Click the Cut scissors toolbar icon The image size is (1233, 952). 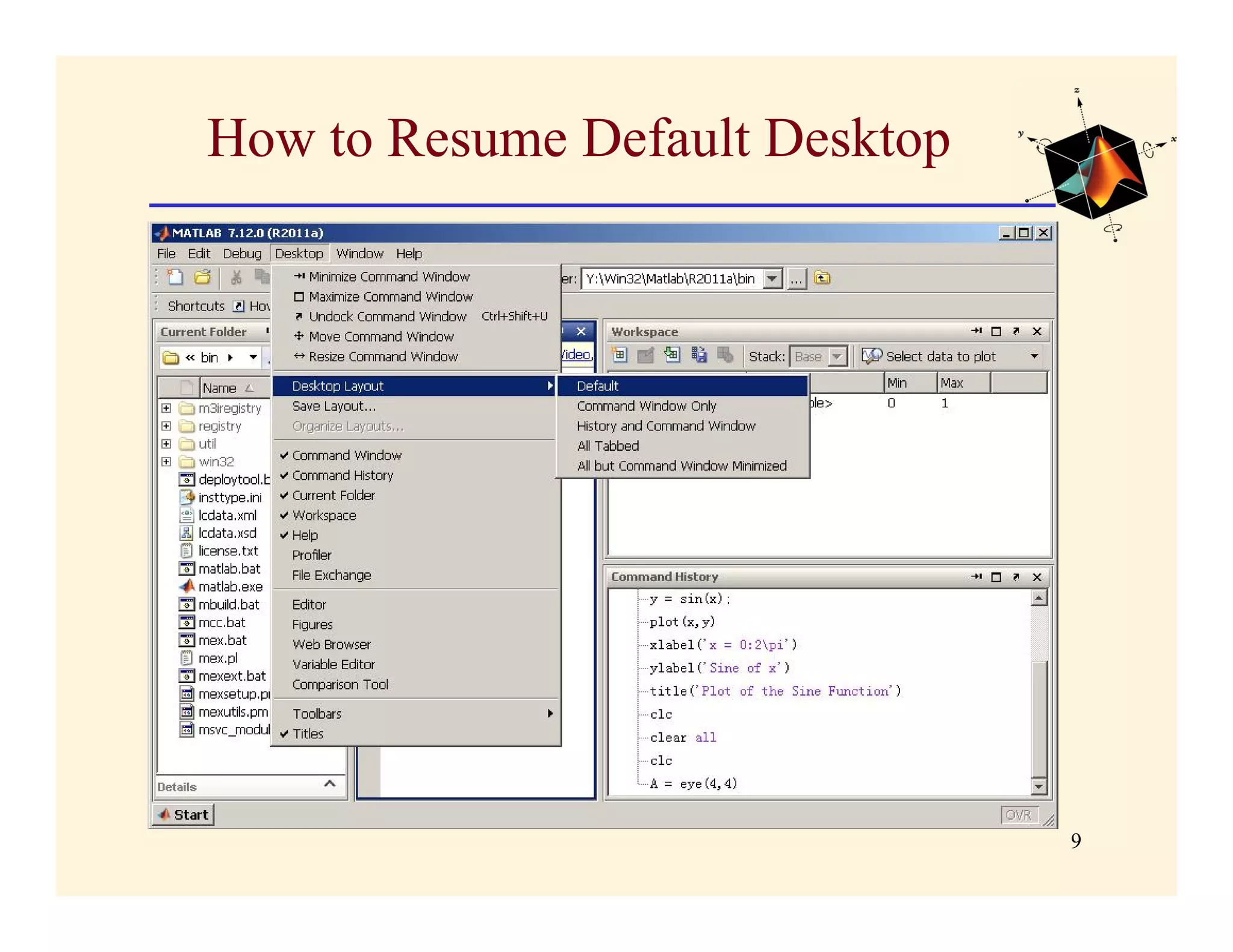coord(236,277)
